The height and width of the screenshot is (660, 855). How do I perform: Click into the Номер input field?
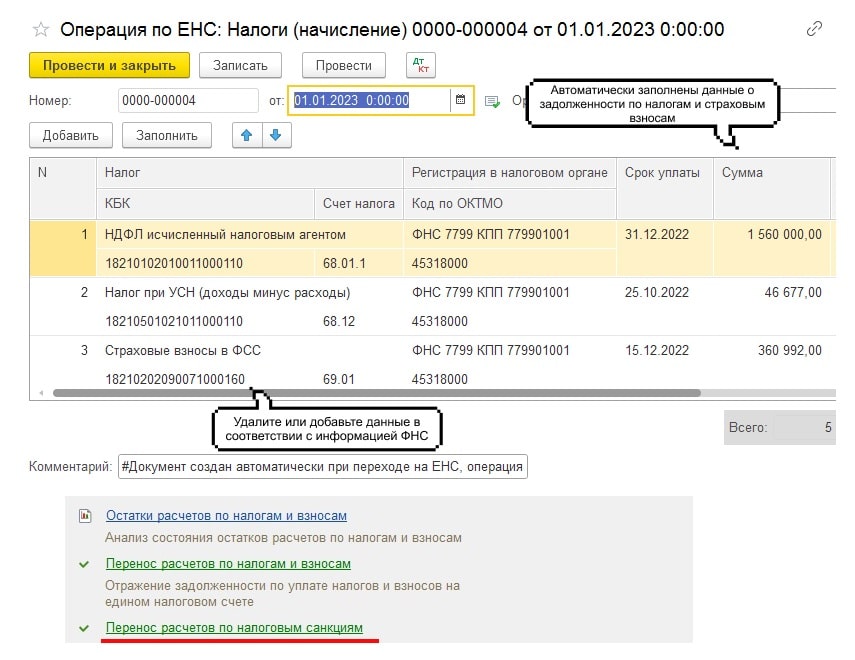tap(187, 100)
